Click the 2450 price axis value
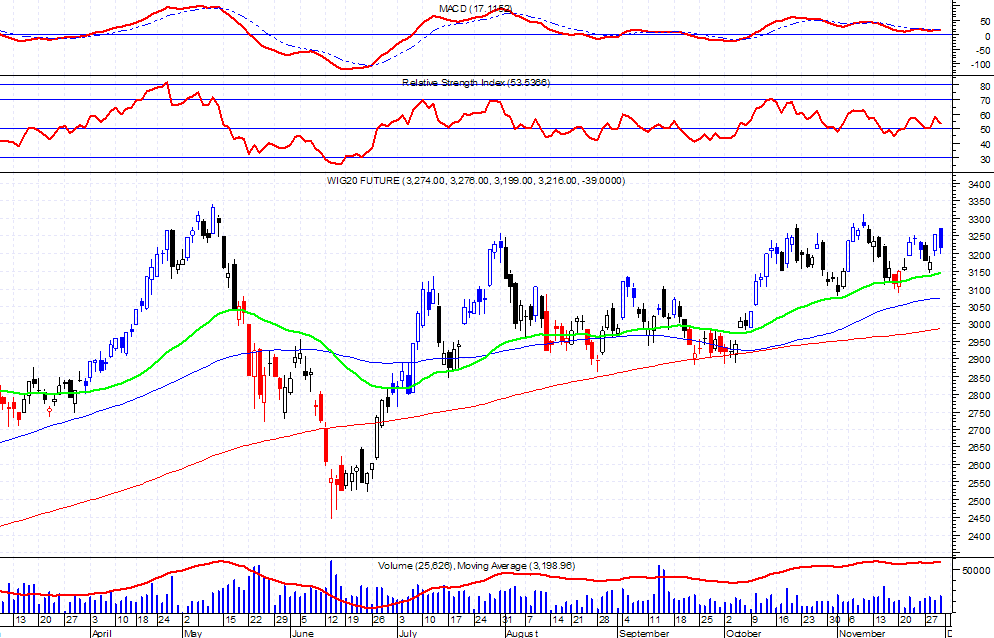The width and height of the screenshot is (994, 638). (979, 519)
